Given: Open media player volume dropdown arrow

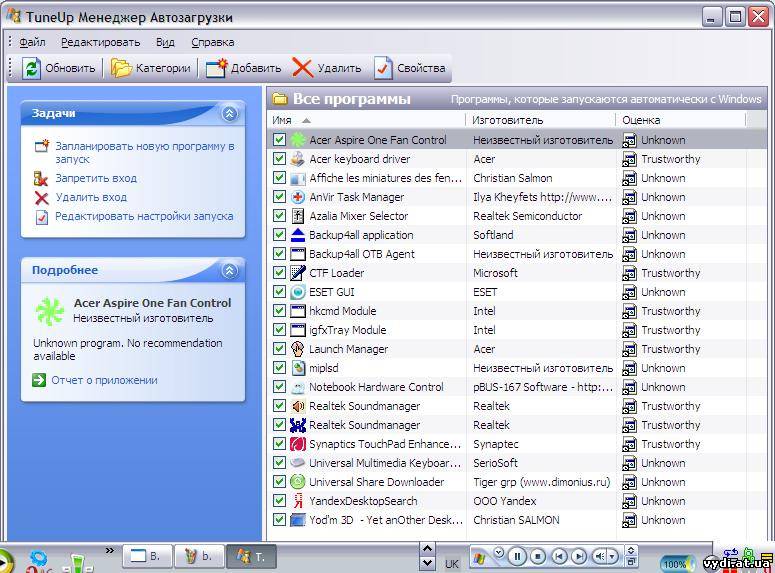Looking at the screenshot, I should [612, 557].
